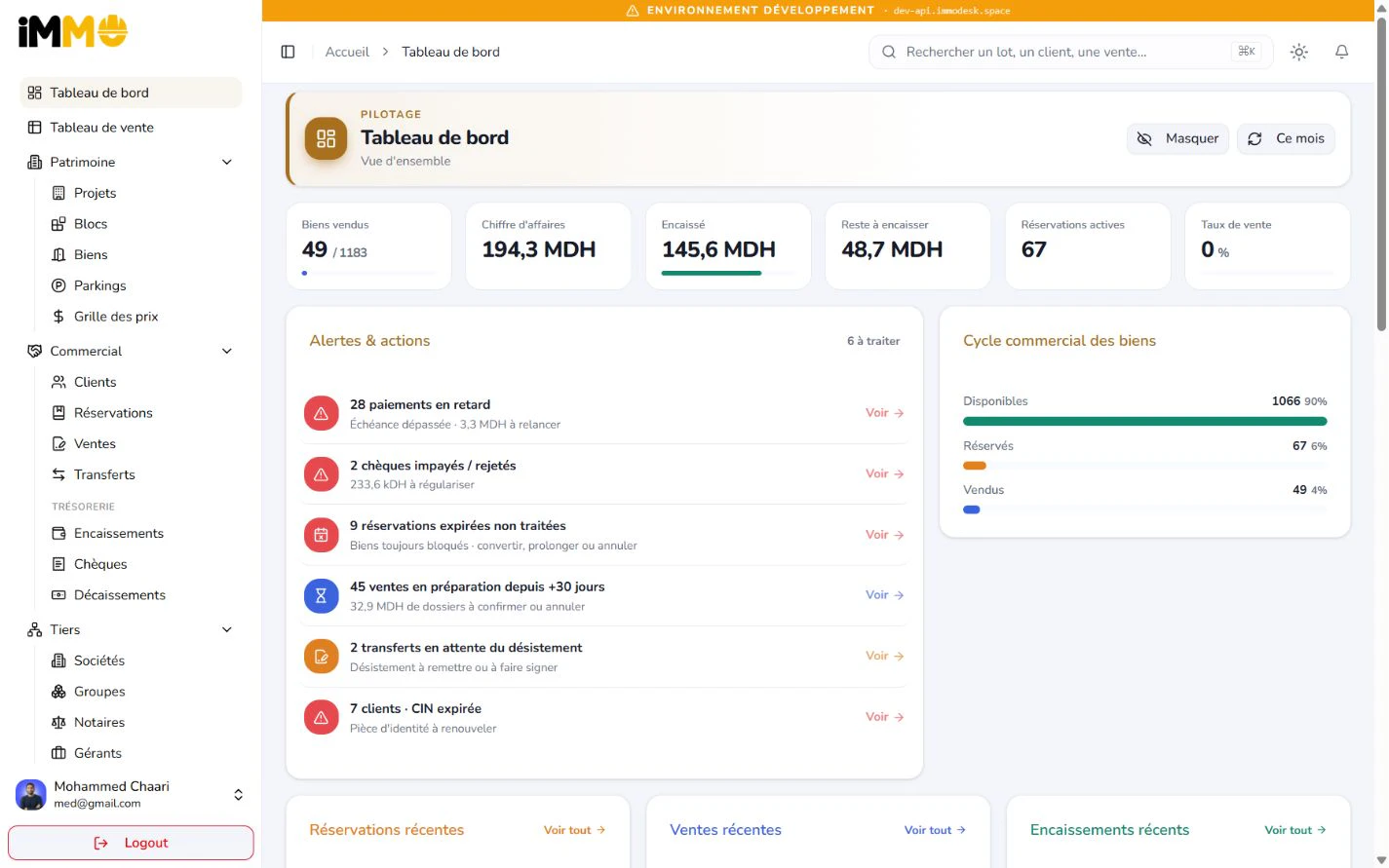Click the red alert icon for 28 paiements en retard
The height and width of the screenshot is (868, 1389).
[321, 413]
